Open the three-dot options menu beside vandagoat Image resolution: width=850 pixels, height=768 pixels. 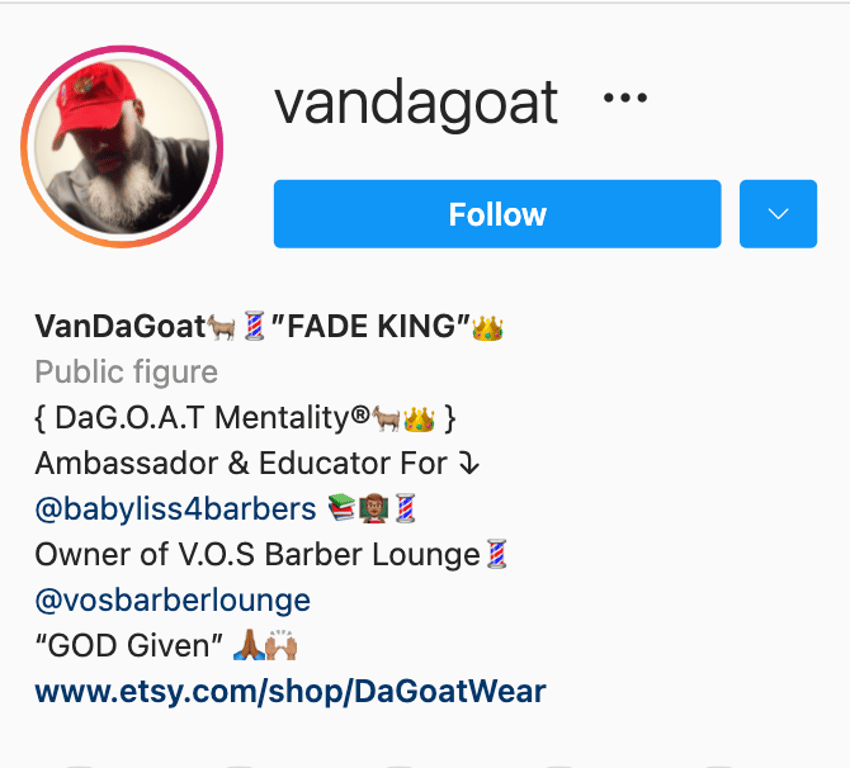click(625, 98)
